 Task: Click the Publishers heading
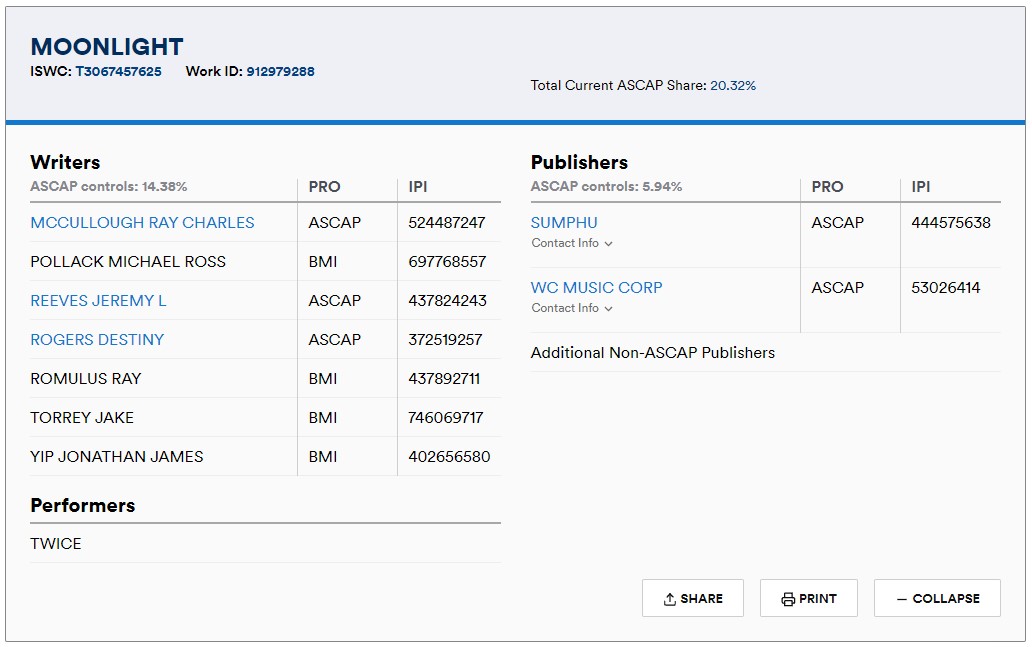point(579,162)
